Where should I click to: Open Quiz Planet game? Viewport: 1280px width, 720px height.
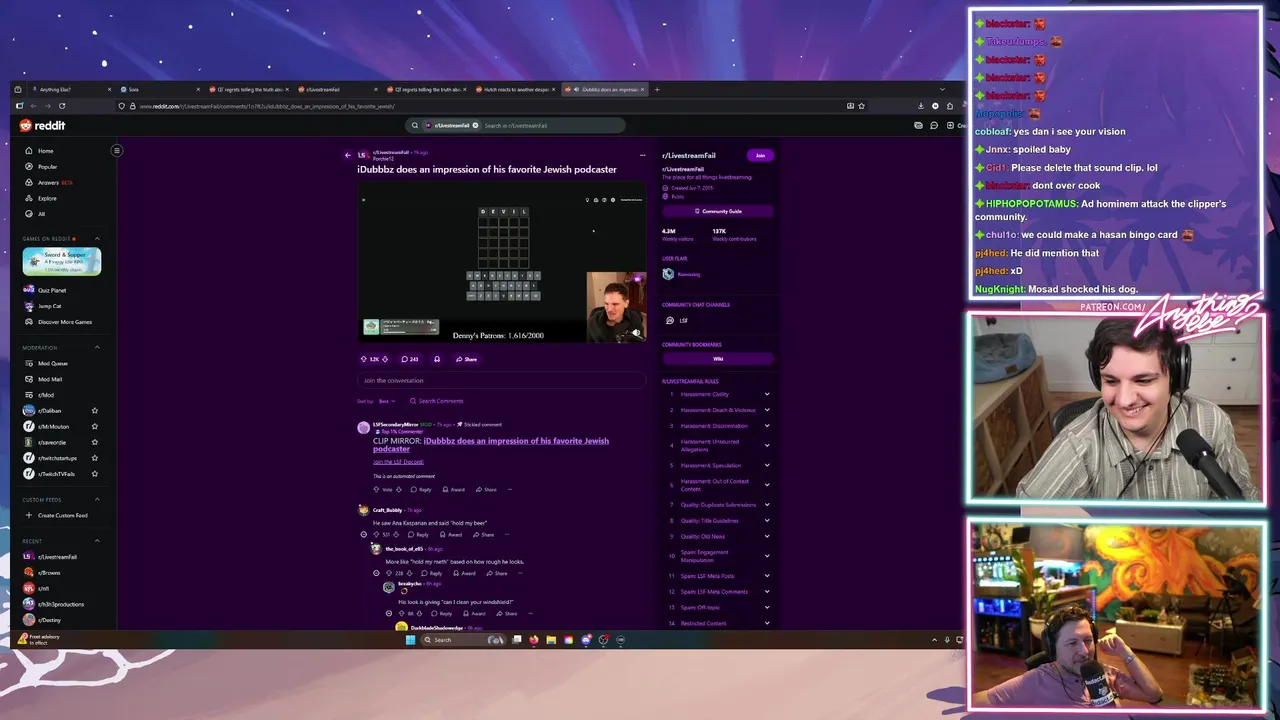[x=51, y=290]
